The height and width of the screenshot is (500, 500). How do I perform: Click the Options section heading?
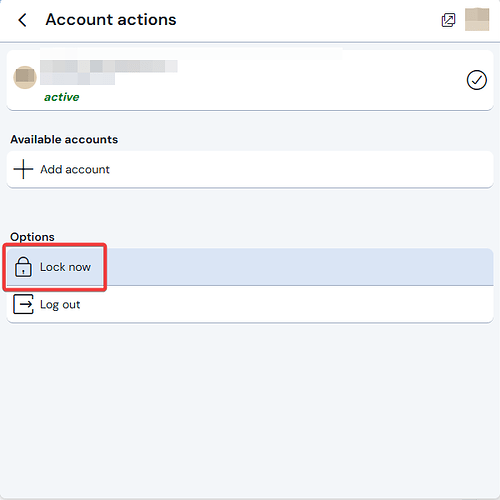(32, 237)
